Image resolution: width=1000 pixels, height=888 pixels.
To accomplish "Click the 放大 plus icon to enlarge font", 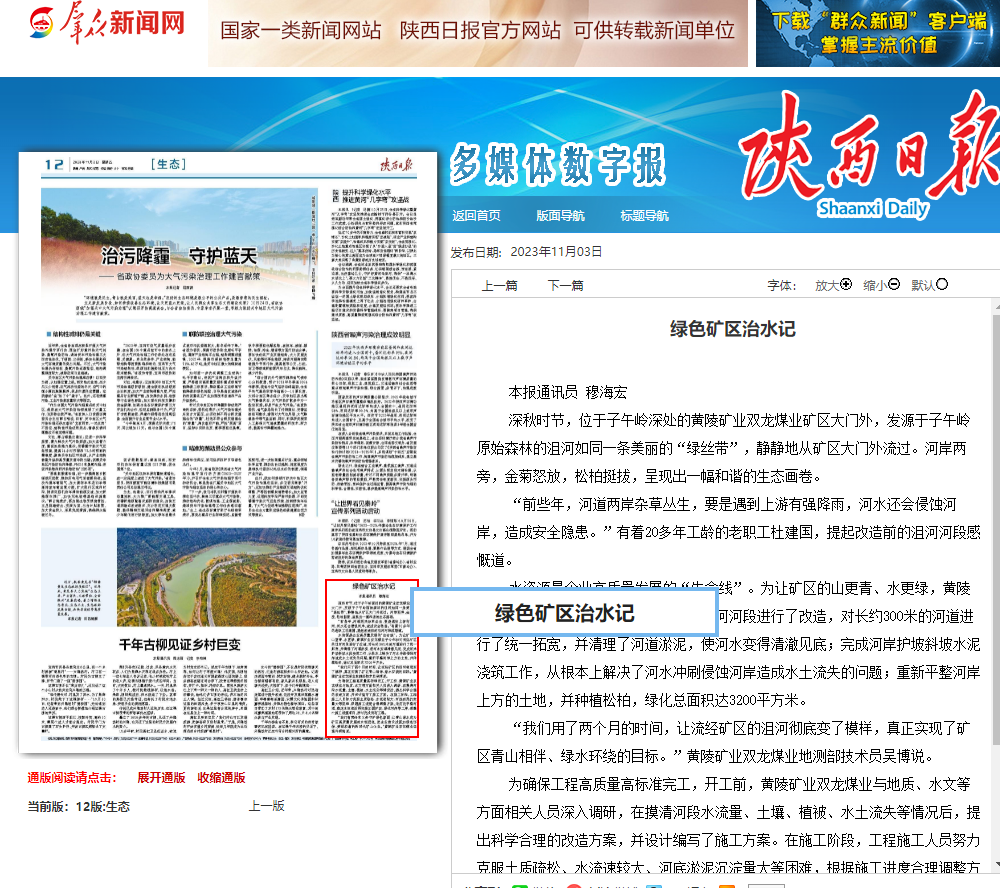I will coord(846,285).
